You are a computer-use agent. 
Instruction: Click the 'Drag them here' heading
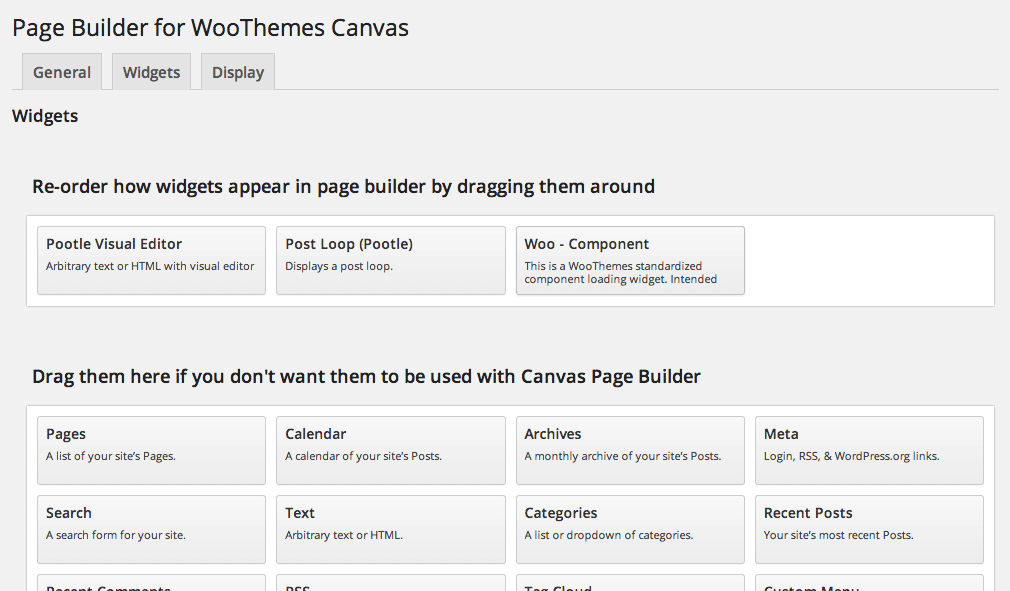(367, 377)
